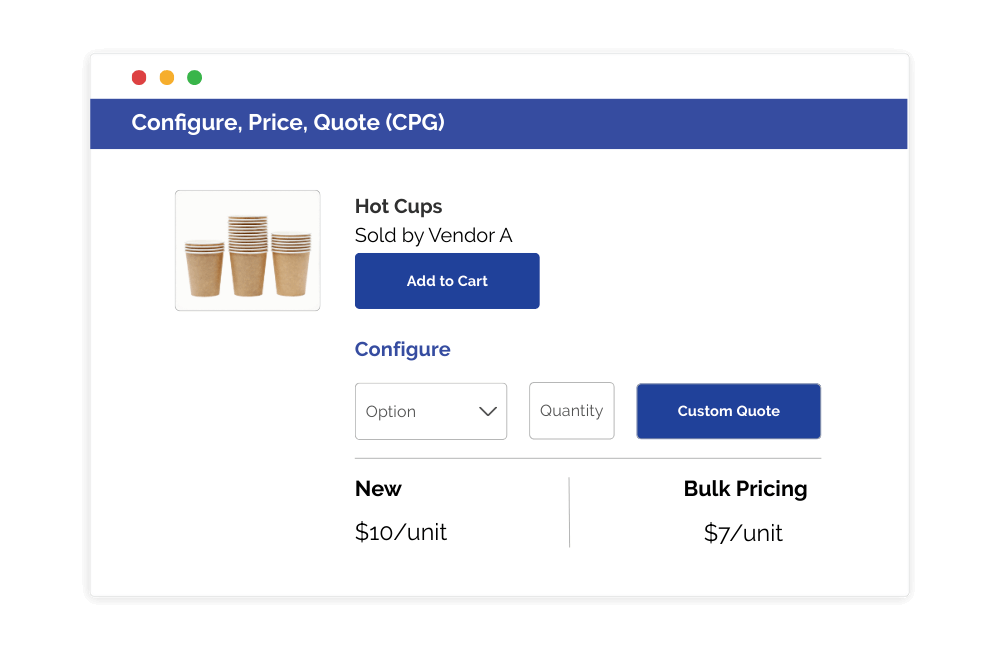1000x650 pixels.
Task: Click the red close window dot
Action: (x=139, y=78)
